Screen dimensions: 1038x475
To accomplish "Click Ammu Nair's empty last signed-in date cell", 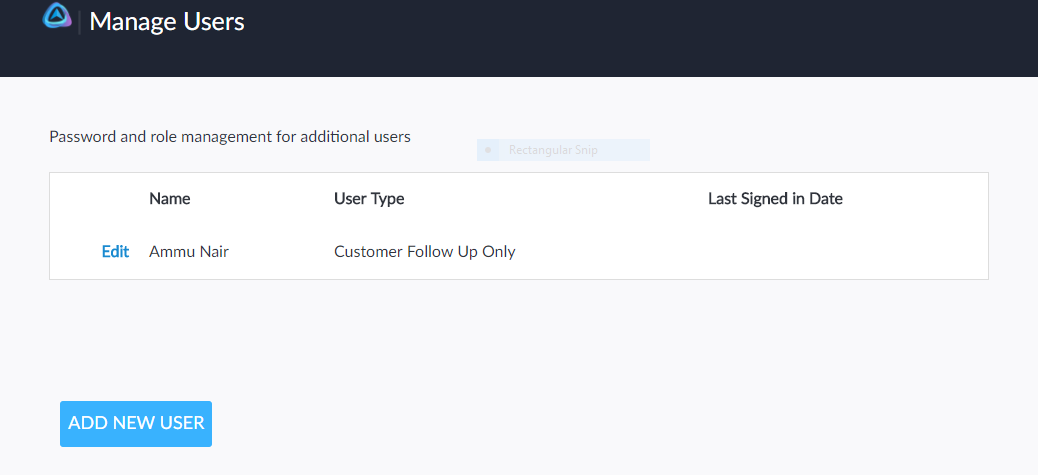I will [x=775, y=252].
